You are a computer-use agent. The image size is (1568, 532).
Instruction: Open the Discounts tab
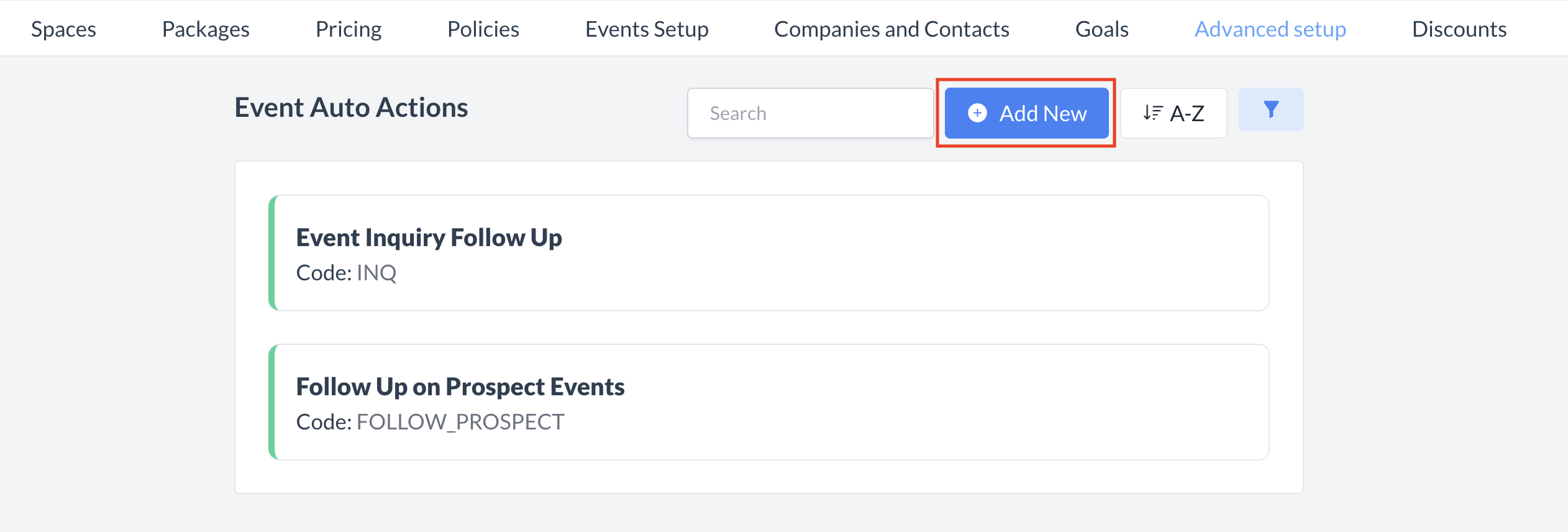(x=1460, y=29)
